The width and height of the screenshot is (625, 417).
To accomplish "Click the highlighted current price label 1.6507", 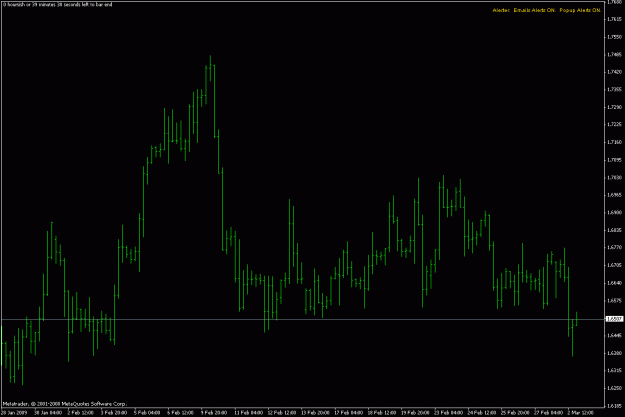I will [614, 319].
